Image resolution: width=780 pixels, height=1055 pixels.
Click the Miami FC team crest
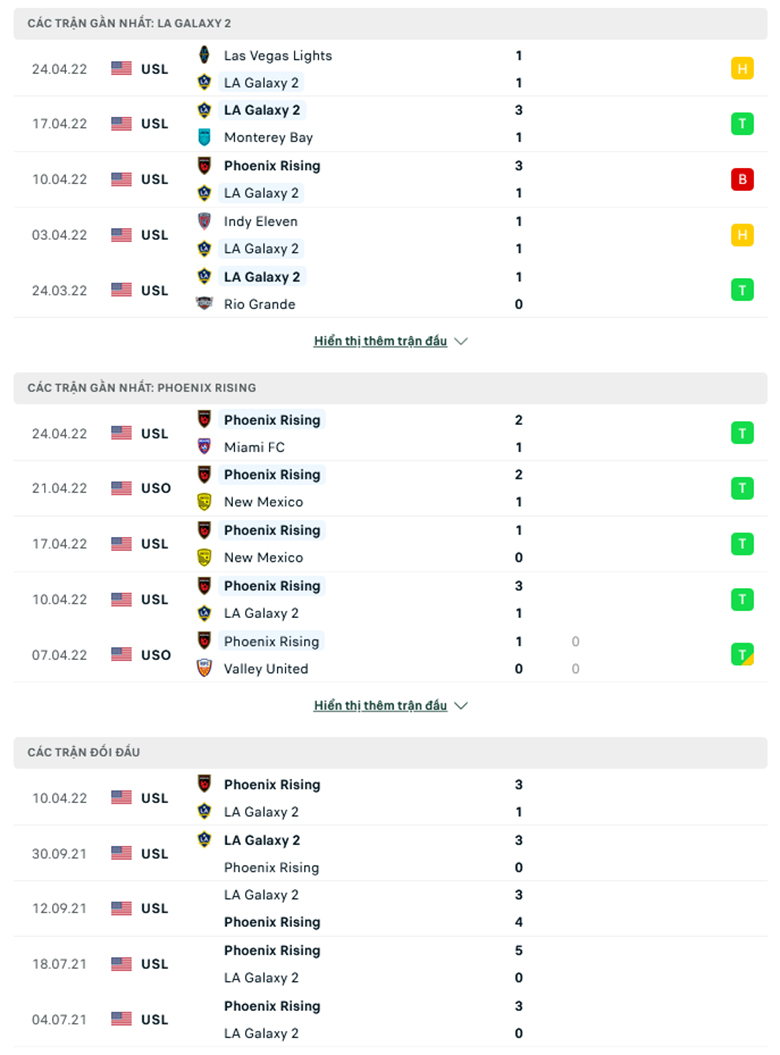tap(205, 447)
